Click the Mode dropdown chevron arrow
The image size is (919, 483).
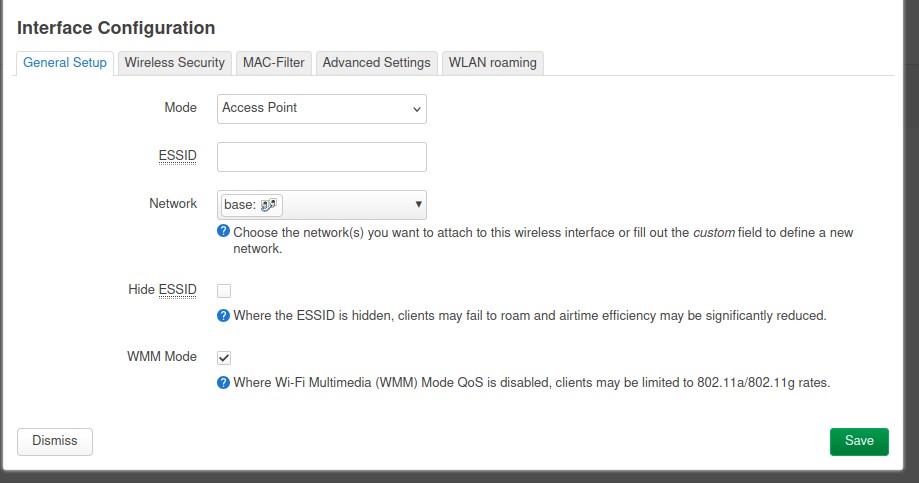tap(417, 109)
